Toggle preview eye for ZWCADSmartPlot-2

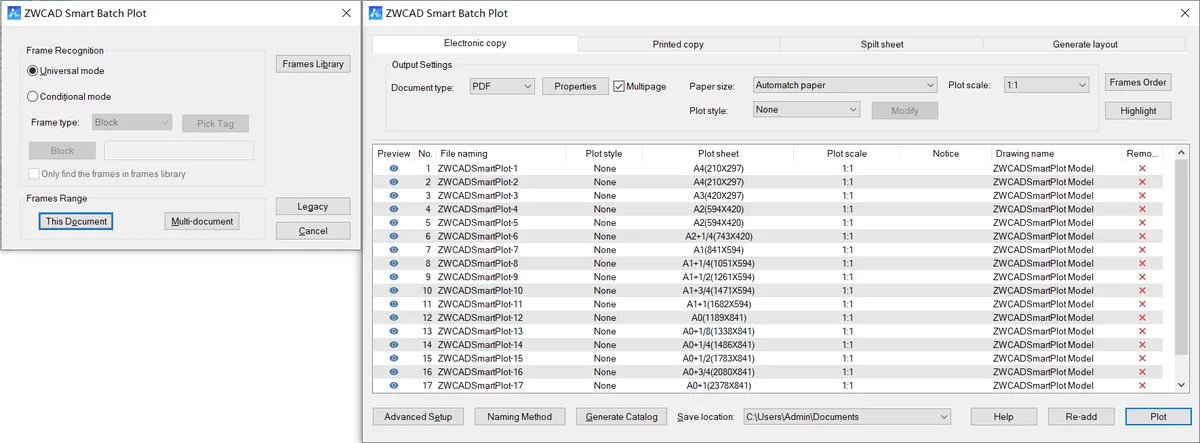point(394,182)
